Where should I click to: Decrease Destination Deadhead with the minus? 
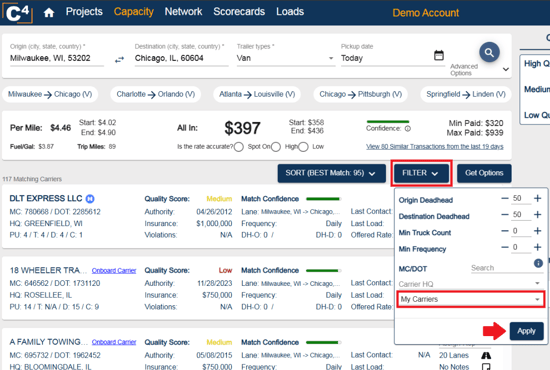pos(505,215)
